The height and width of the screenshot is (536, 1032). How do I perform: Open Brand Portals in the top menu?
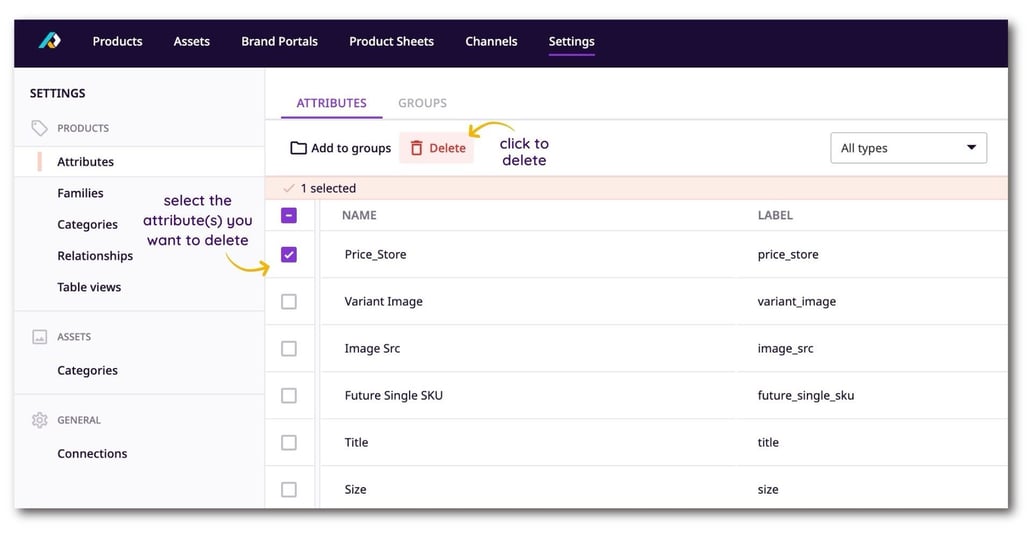279,41
